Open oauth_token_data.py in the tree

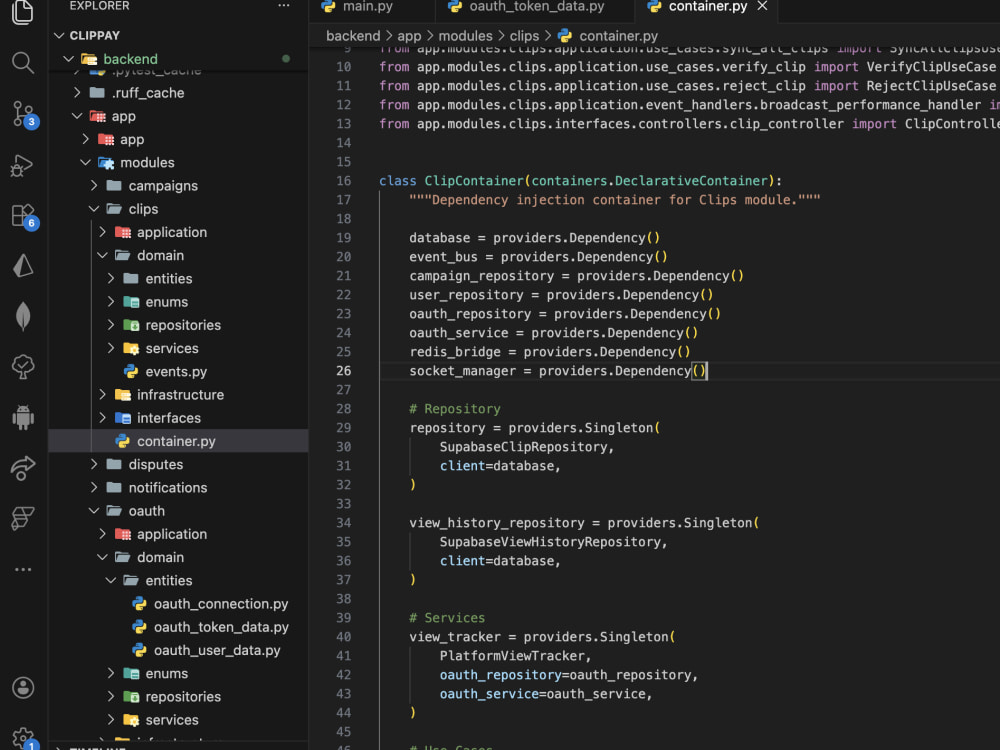tap(221, 627)
